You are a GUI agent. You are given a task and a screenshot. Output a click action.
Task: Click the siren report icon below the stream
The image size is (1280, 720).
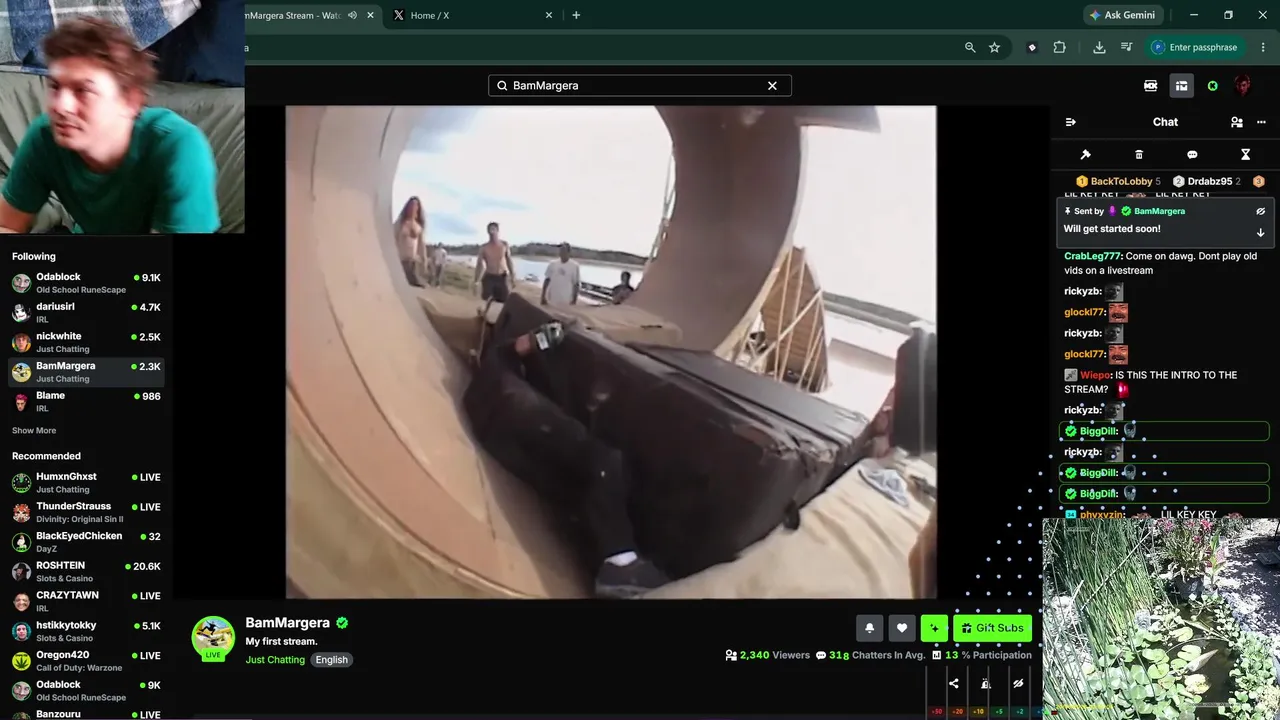(x=986, y=684)
